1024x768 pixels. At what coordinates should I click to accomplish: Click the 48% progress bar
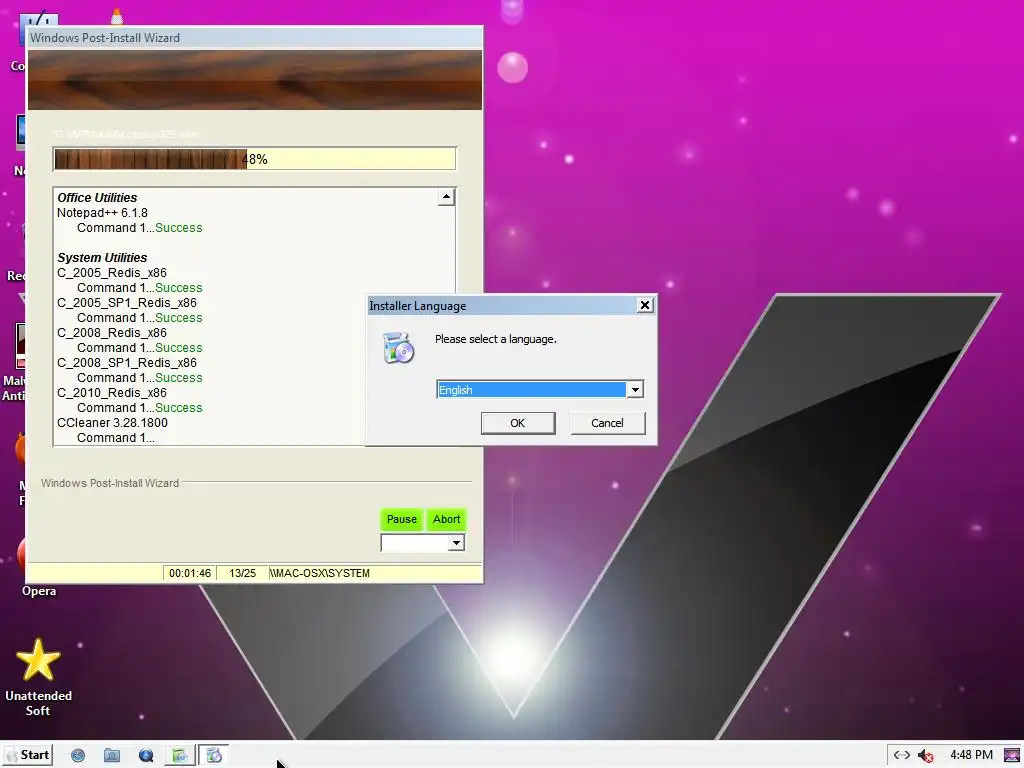255,159
